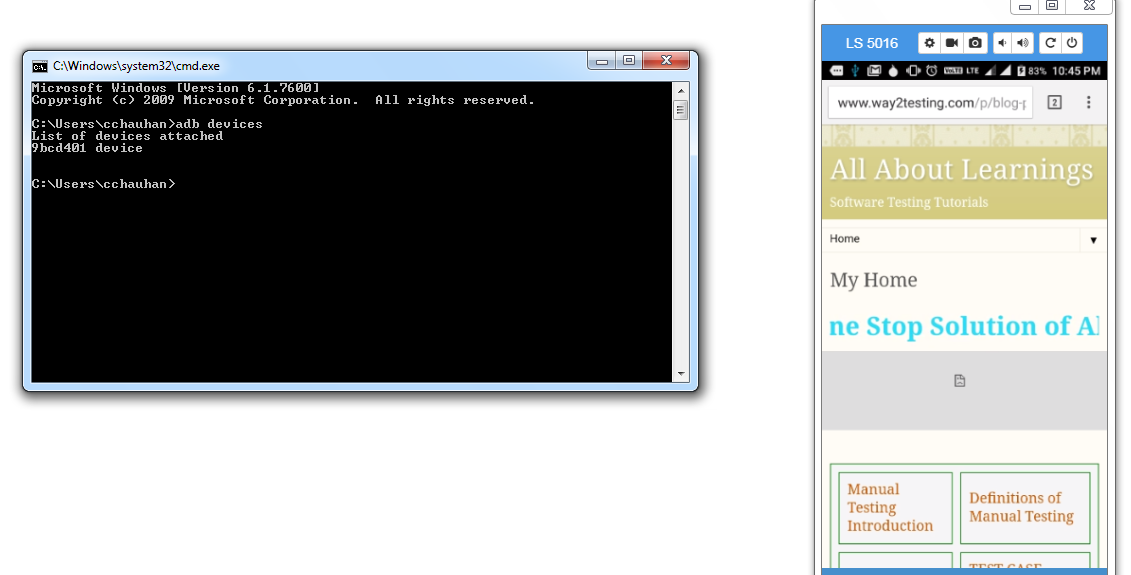Minimize the phone mirroring window
1131x575 pixels.
pyautogui.click(x=1024, y=6)
